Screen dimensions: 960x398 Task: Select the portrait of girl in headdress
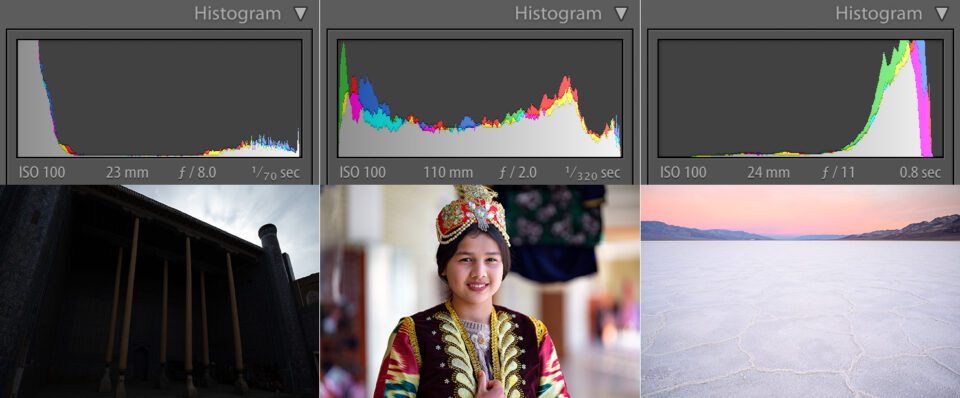point(479,291)
